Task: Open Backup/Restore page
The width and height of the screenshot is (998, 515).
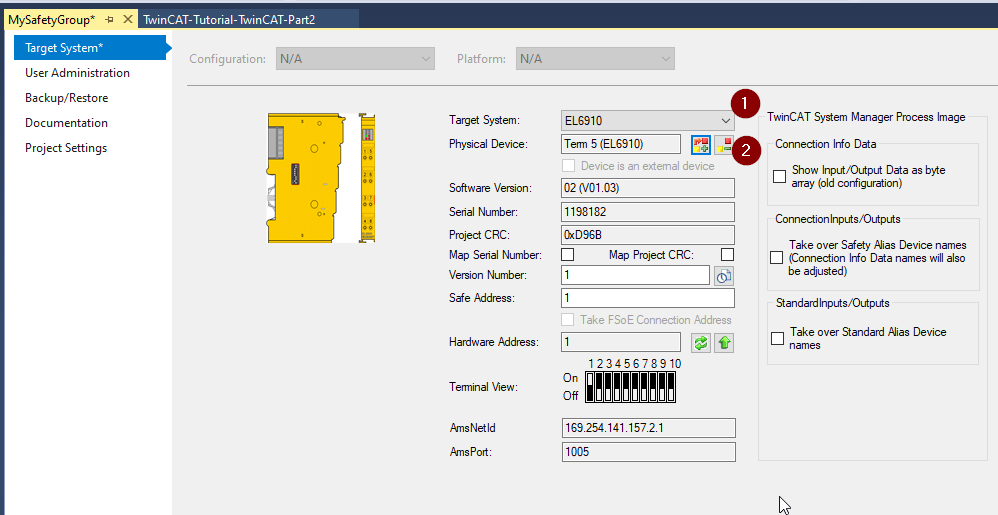Action: [67, 97]
